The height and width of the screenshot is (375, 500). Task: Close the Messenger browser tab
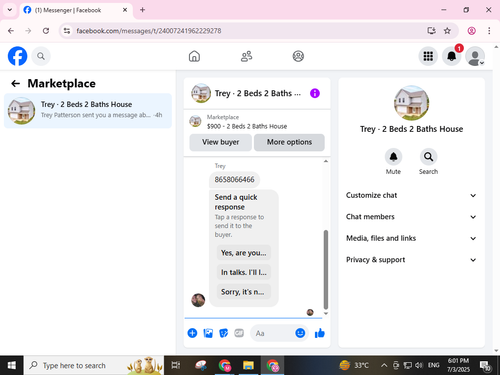point(125,10)
